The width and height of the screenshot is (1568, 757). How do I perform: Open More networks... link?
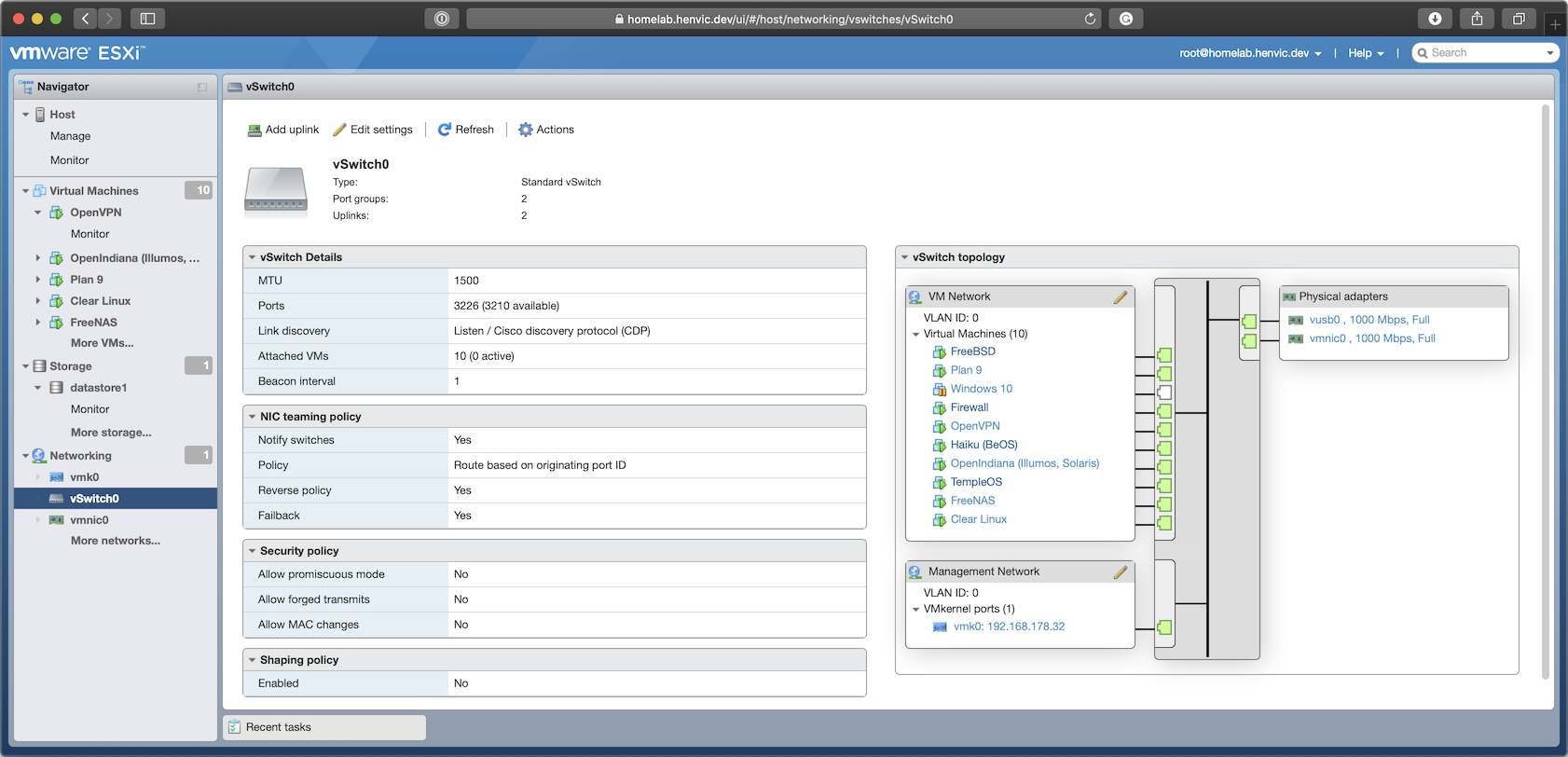[x=116, y=541]
